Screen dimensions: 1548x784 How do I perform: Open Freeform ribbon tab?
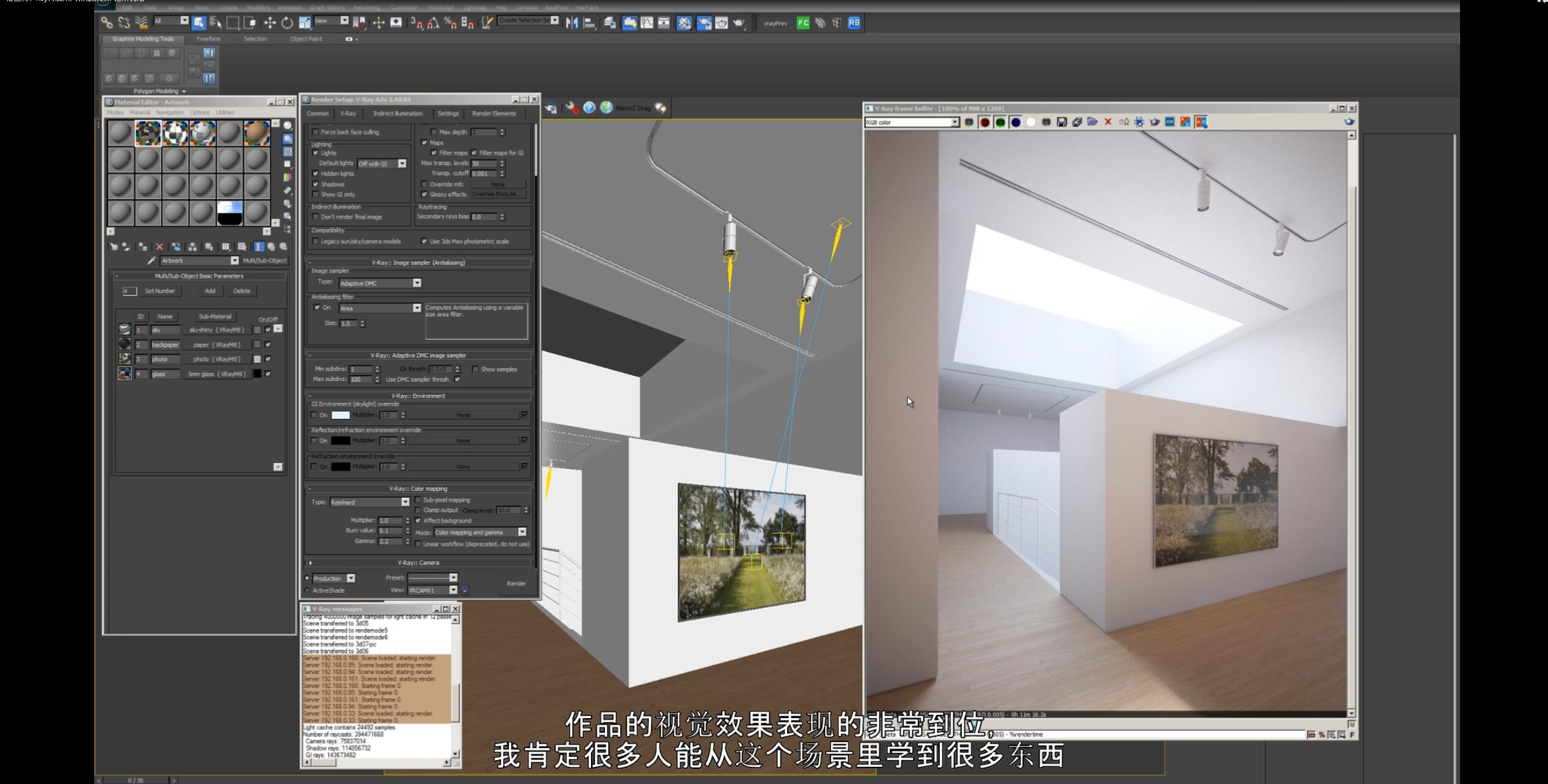(x=208, y=39)
